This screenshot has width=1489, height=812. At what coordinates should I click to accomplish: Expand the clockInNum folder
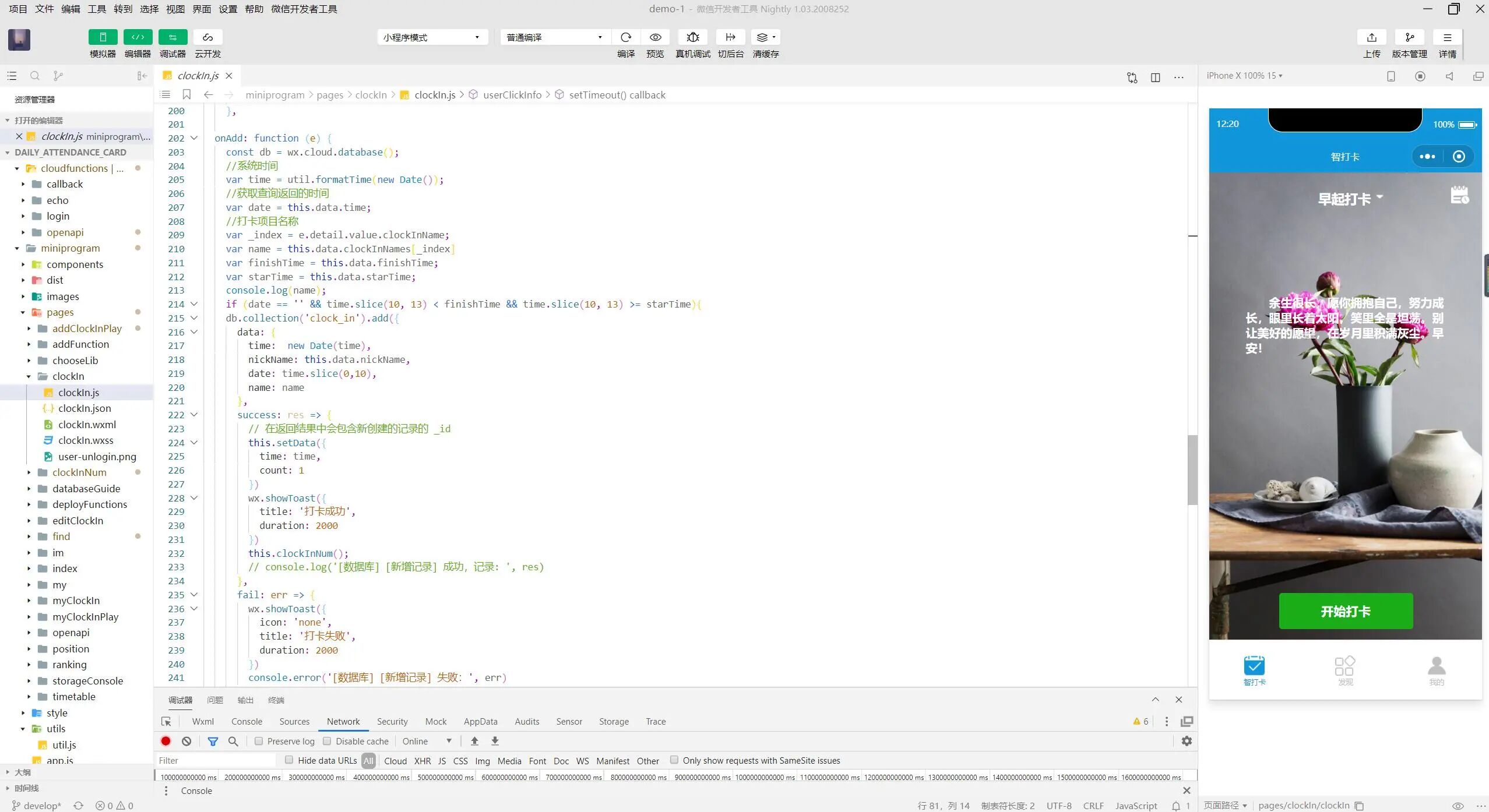tap(79, 472)
